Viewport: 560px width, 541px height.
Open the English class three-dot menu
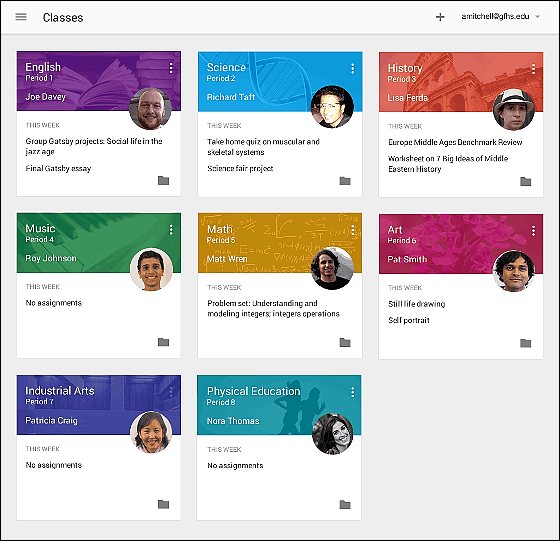tap(171, 68)
